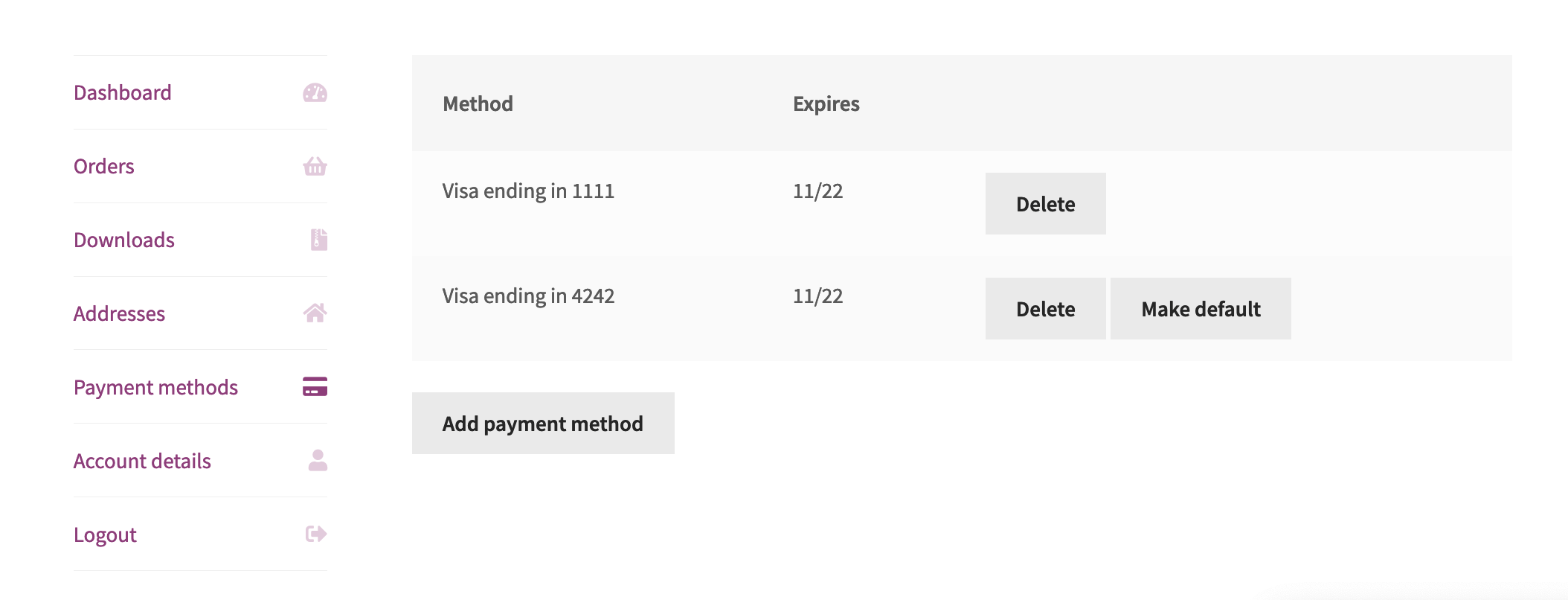1568x600 pixels.
Task: Open Account details link
Action: 142,462
